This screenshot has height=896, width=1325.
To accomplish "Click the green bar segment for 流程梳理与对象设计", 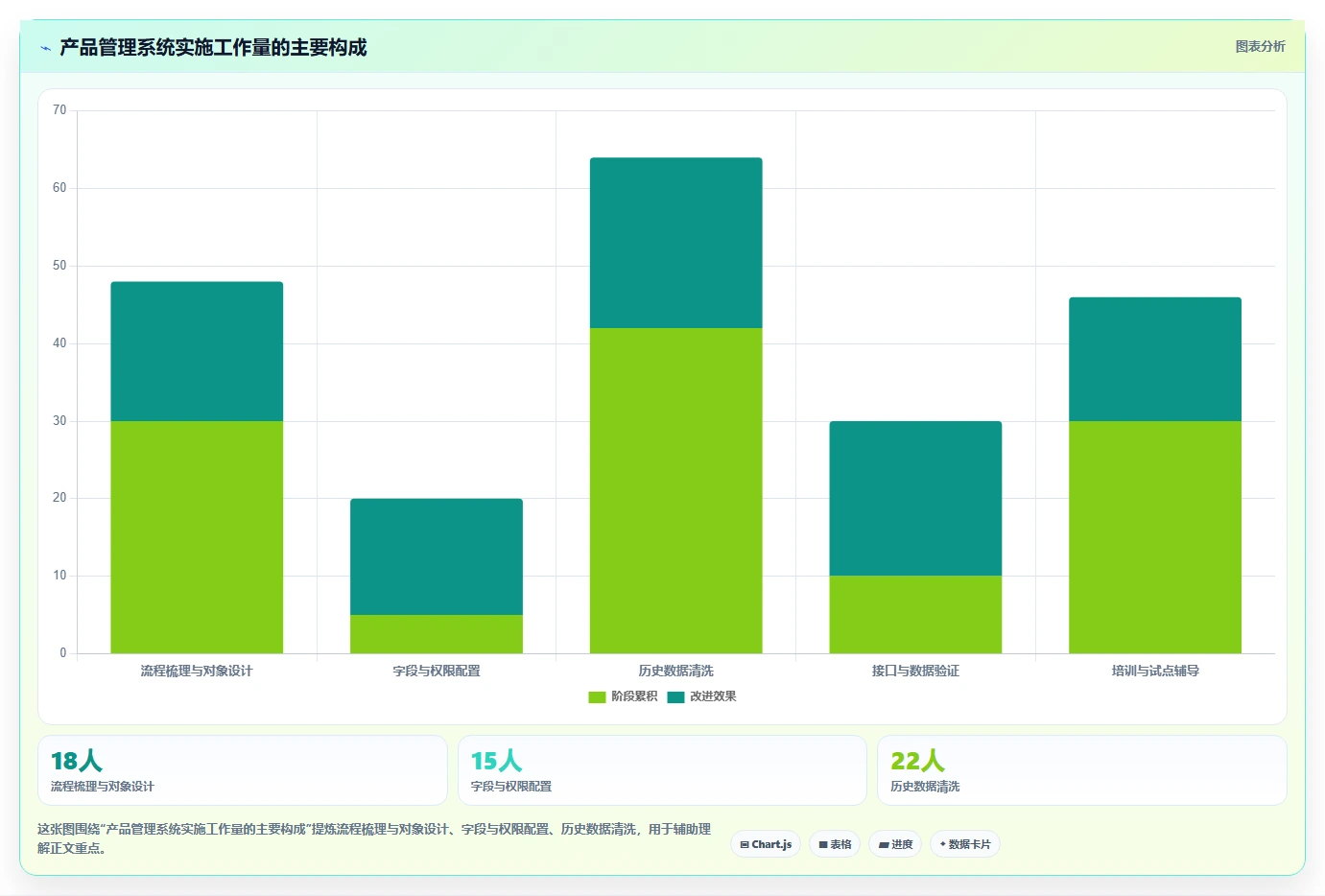I will [197, 537].
